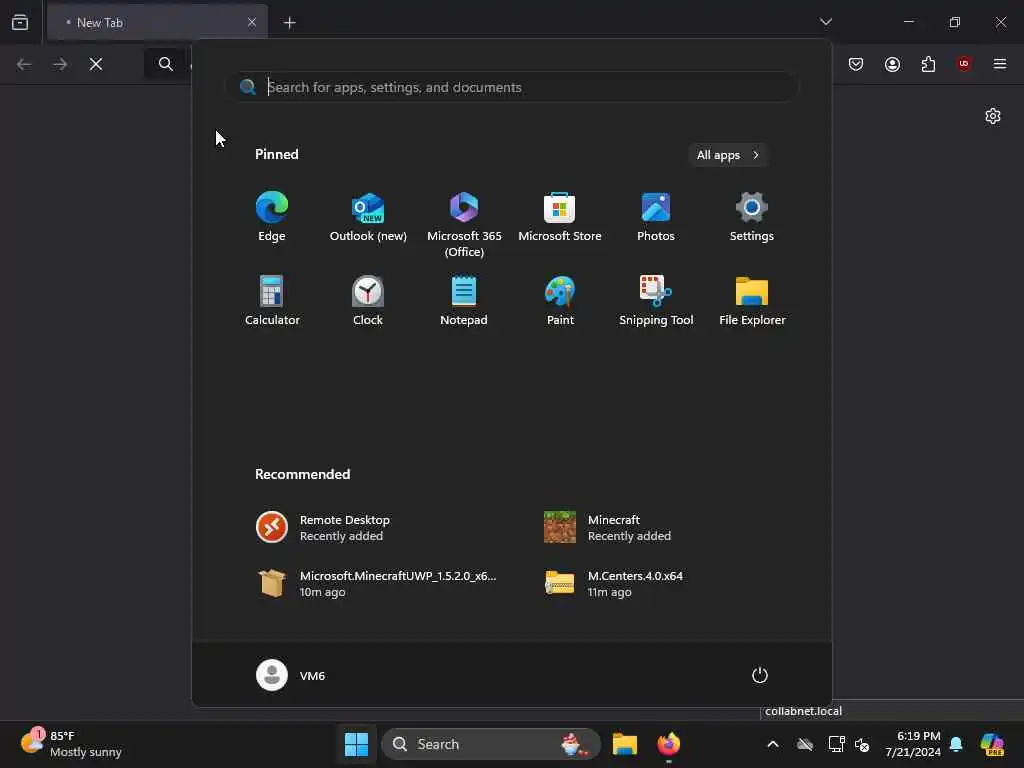Click taskbar Search box
Screen dimensions: 1024x768
click(x=490, y=744)
